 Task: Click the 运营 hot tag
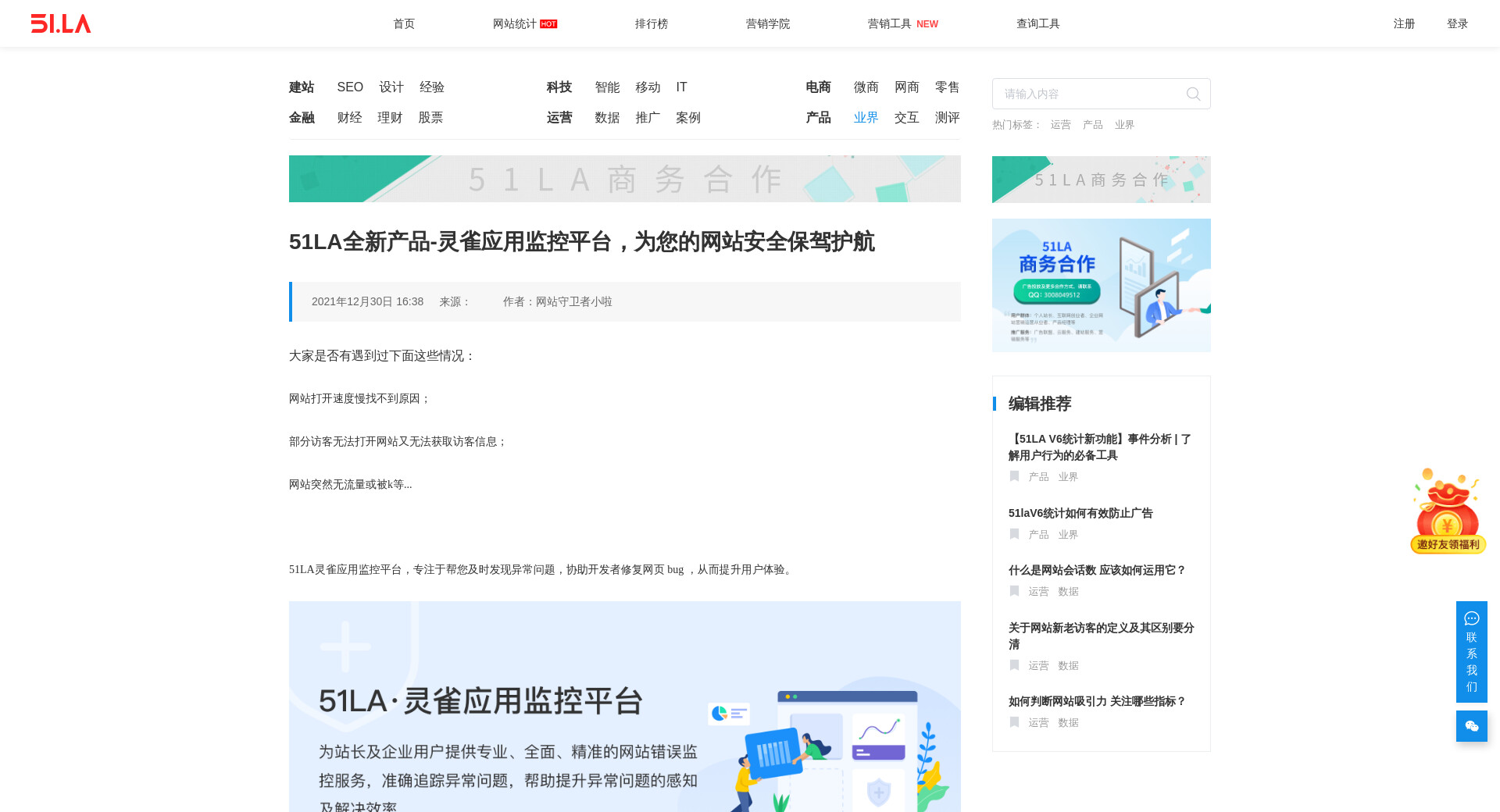click(1060, 125)
